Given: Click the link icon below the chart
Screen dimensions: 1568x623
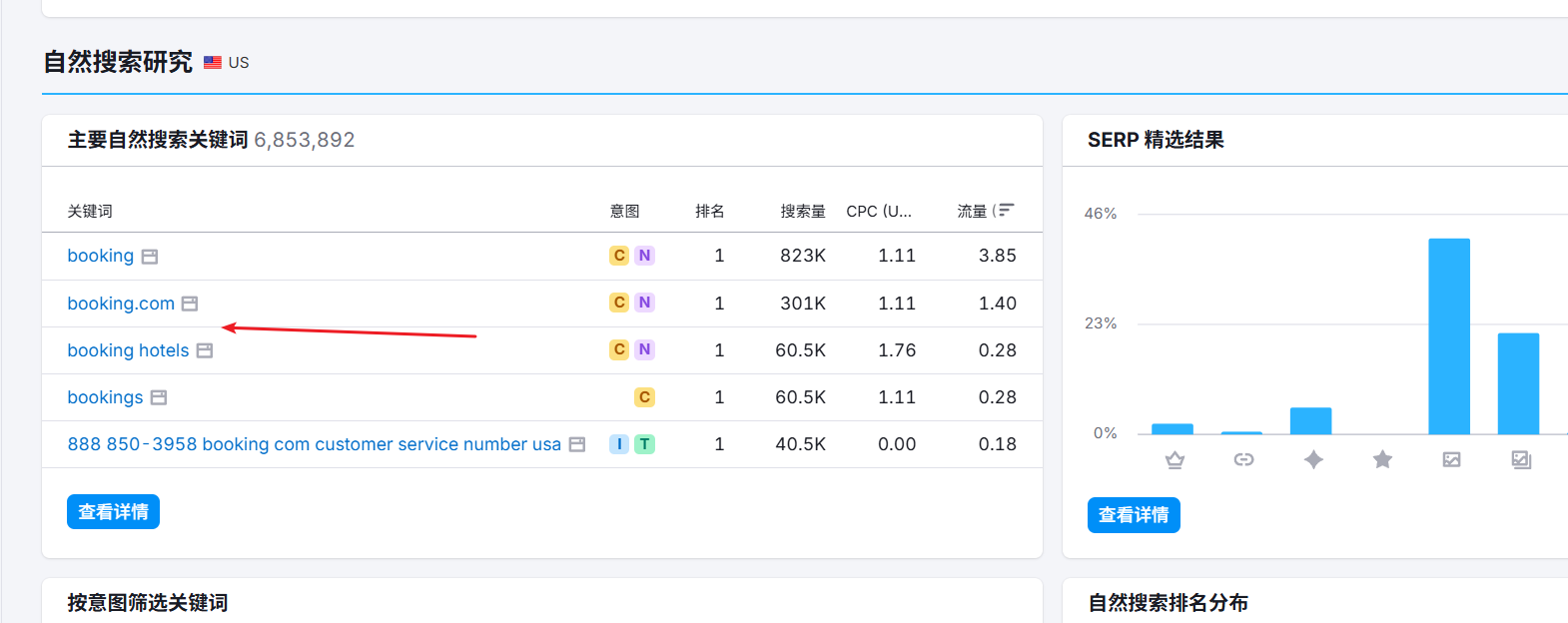Looking at the screenshot, I should 1243,459.
